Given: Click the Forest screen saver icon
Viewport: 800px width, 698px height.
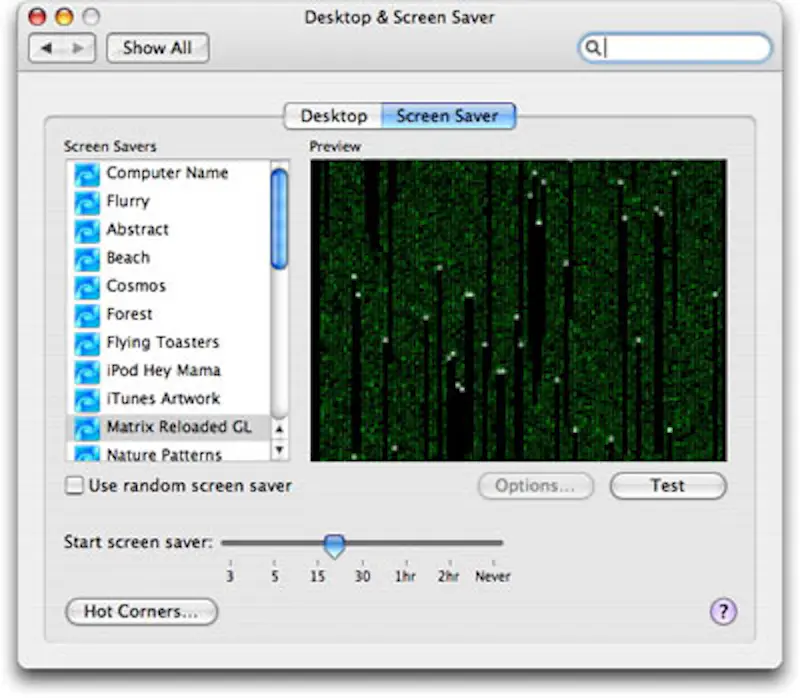Looking at the screenshot, I should click(x=88, y=314).
